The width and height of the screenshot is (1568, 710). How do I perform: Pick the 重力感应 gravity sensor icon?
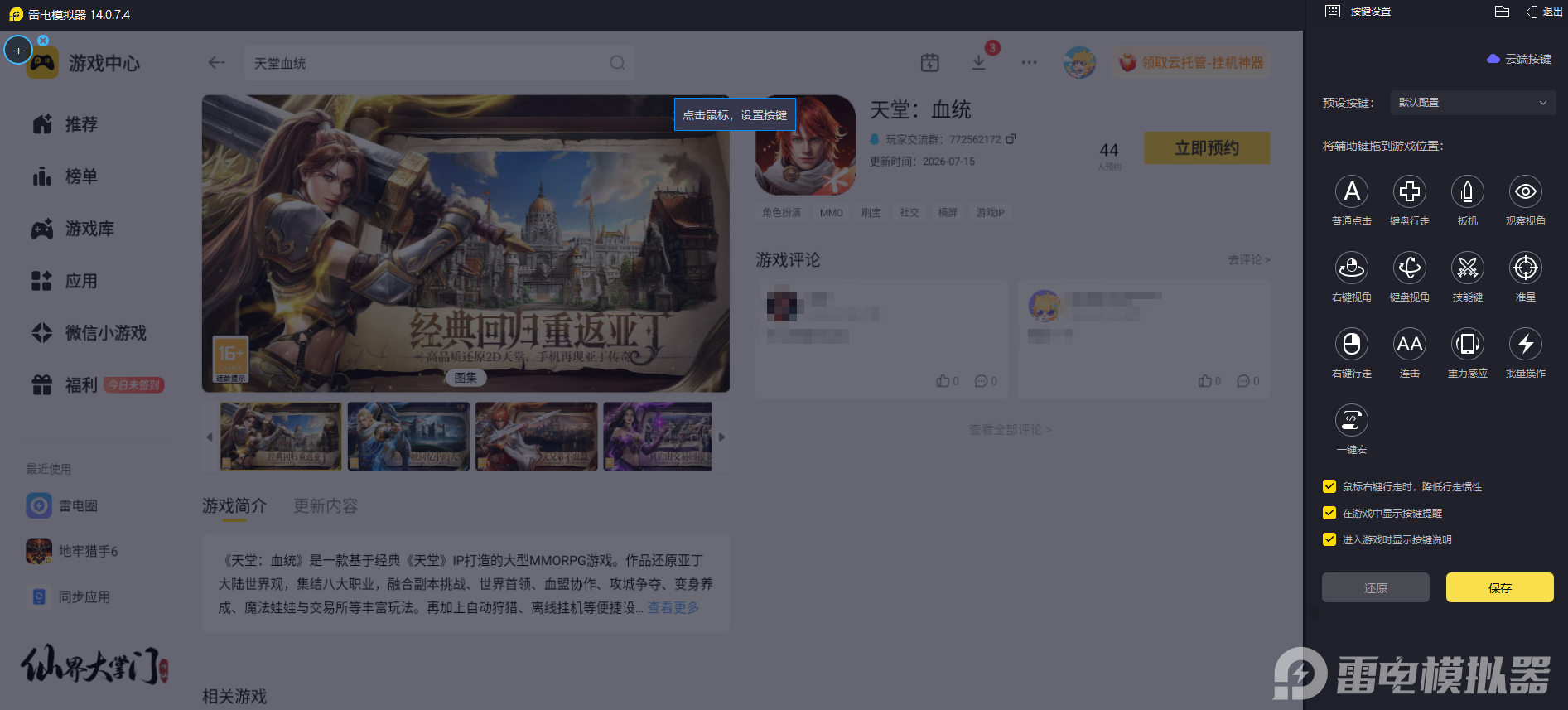pos(1468,344)
